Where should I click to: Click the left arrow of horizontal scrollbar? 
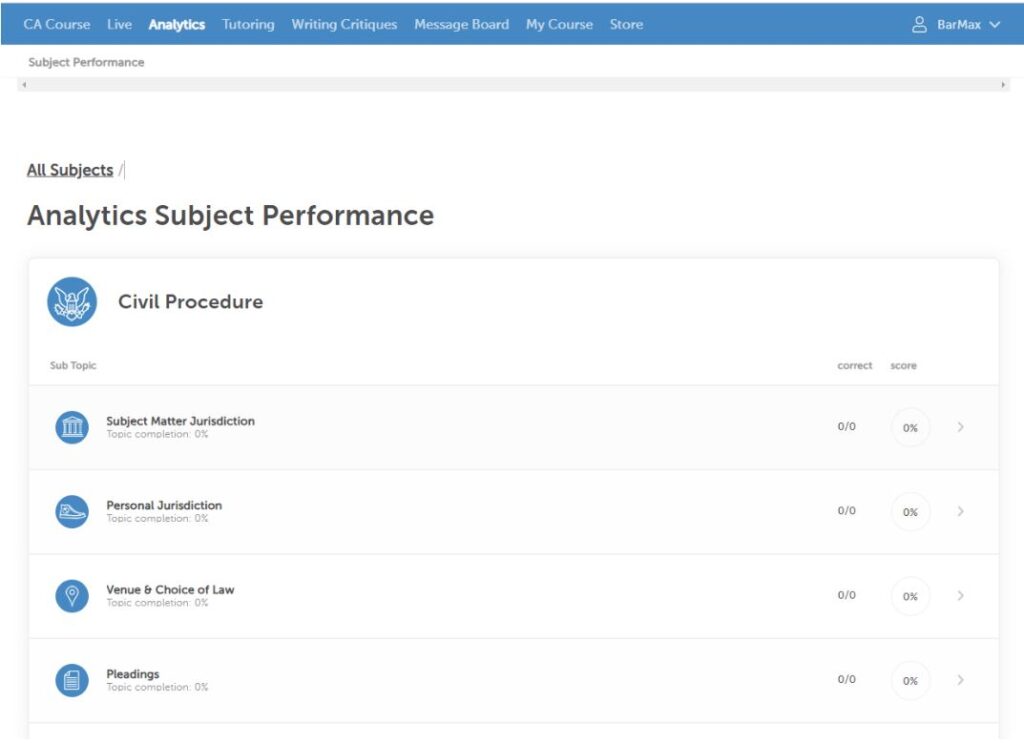pyautogui.click(x=24, y=85)
